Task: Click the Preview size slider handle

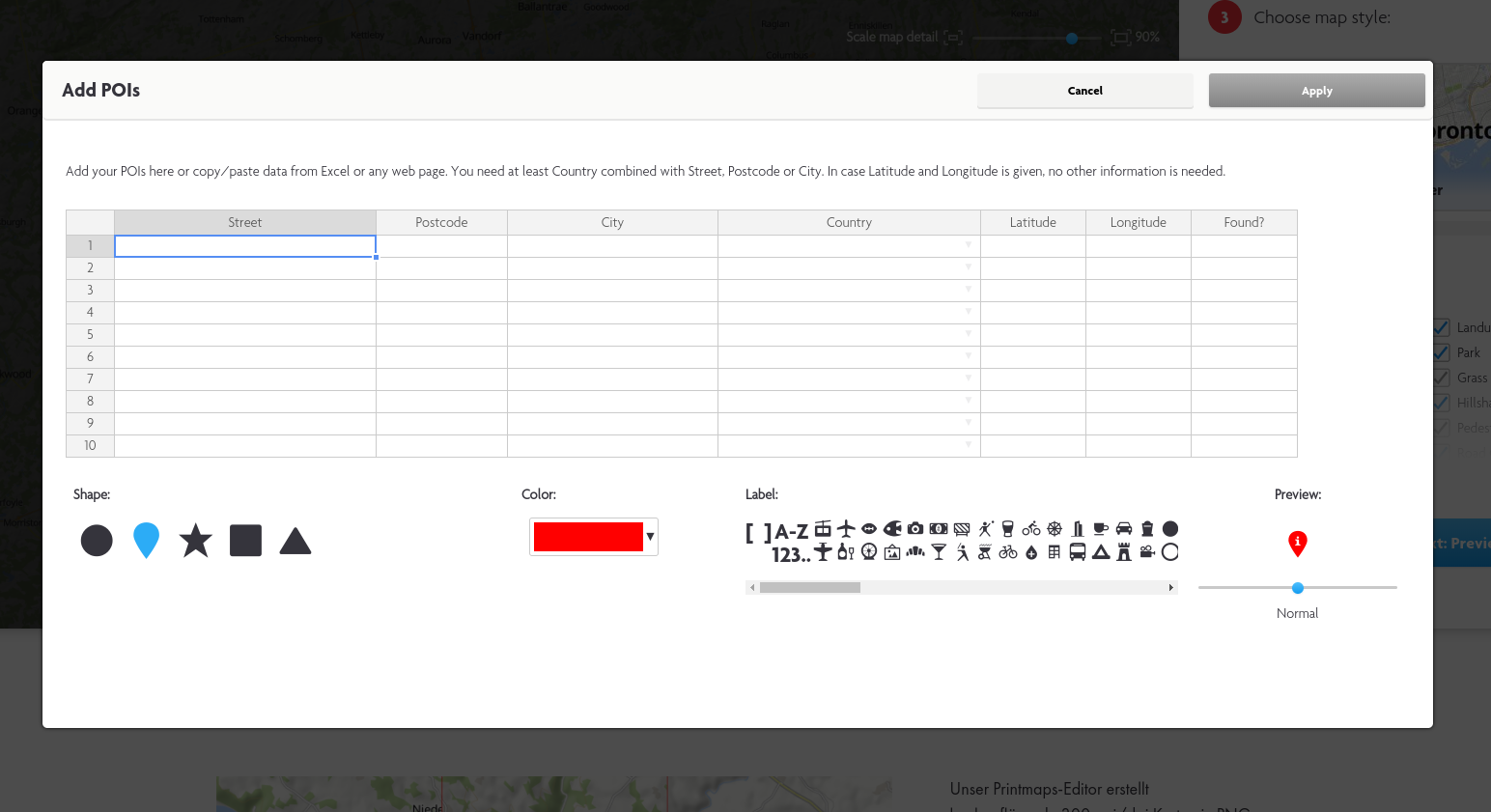Action: 1298,588
